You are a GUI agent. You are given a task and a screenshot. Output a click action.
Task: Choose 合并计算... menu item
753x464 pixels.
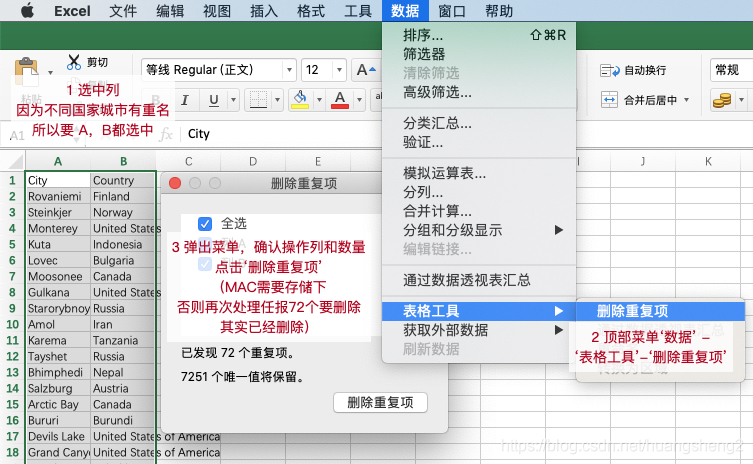[x=479, y=211]
